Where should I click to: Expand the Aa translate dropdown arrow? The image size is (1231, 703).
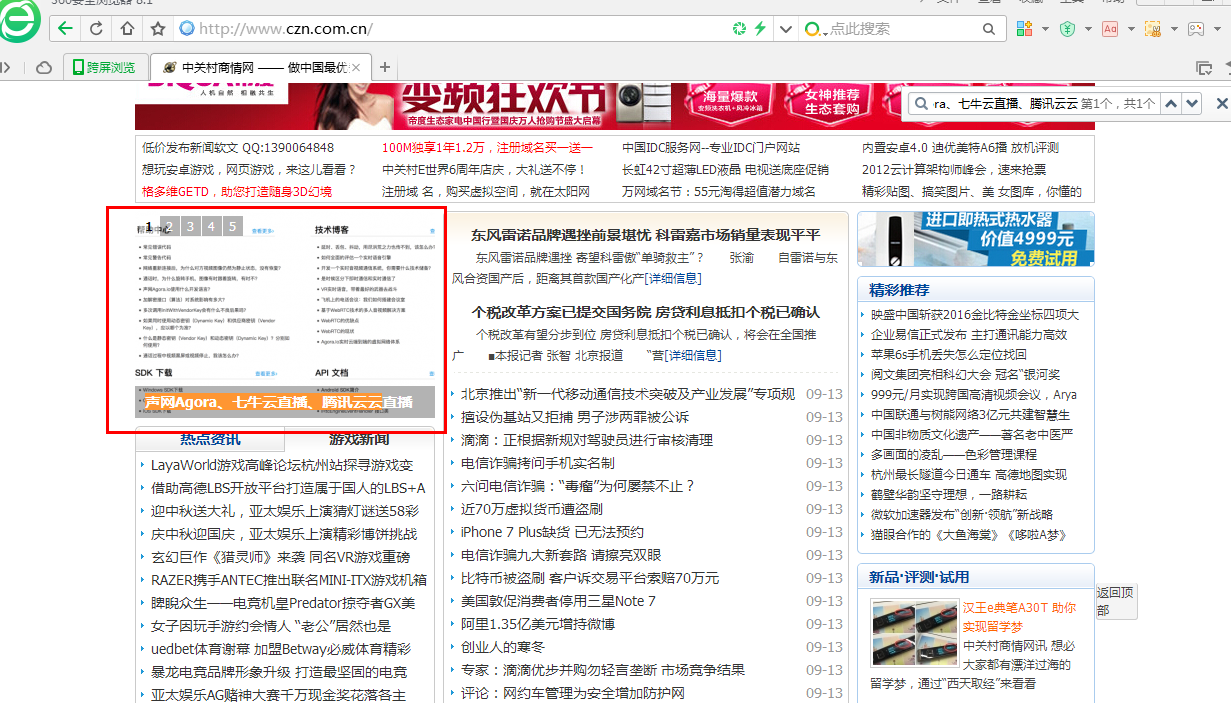(1129, 29)
